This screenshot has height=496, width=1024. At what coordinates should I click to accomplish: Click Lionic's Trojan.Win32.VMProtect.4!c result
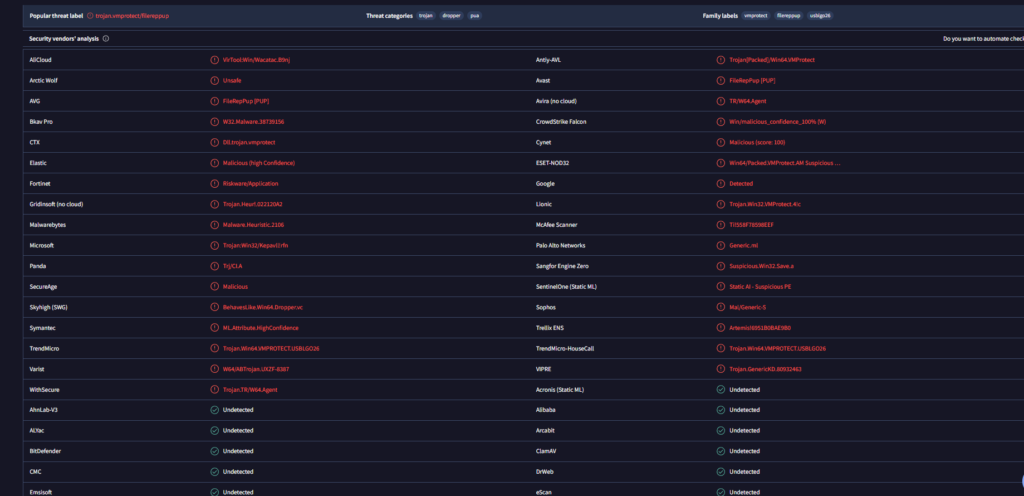point(765,204)
